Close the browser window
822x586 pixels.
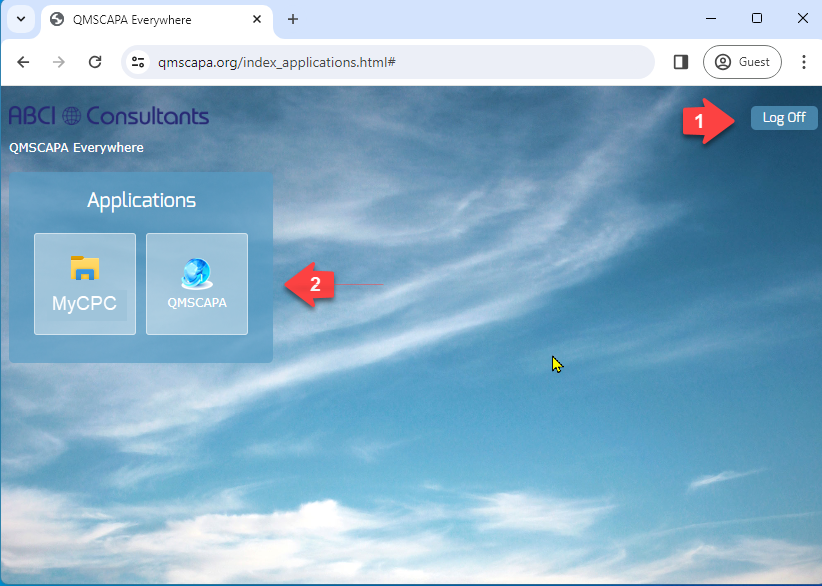click(802, 18)
